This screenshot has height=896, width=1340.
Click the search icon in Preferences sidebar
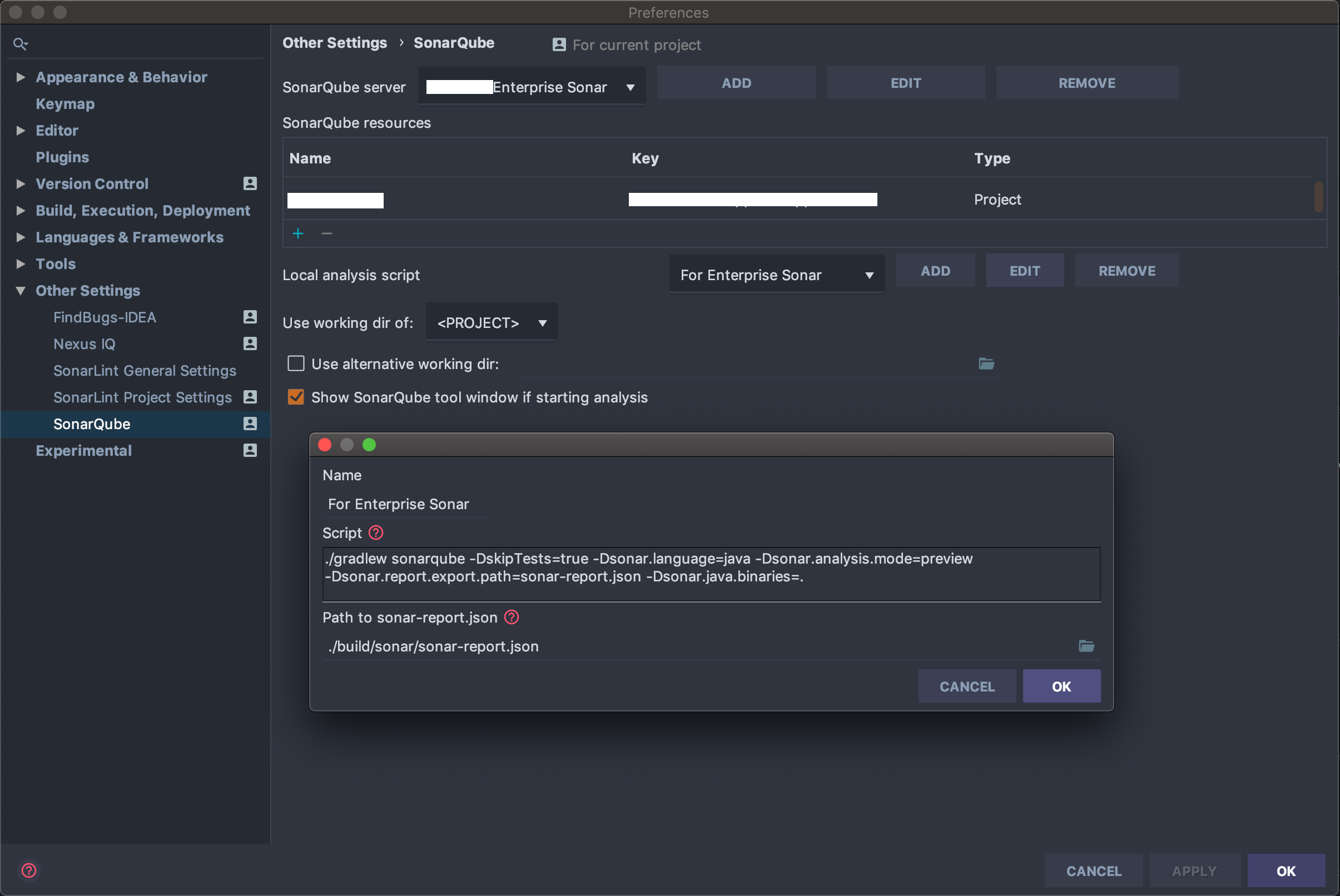20,44
